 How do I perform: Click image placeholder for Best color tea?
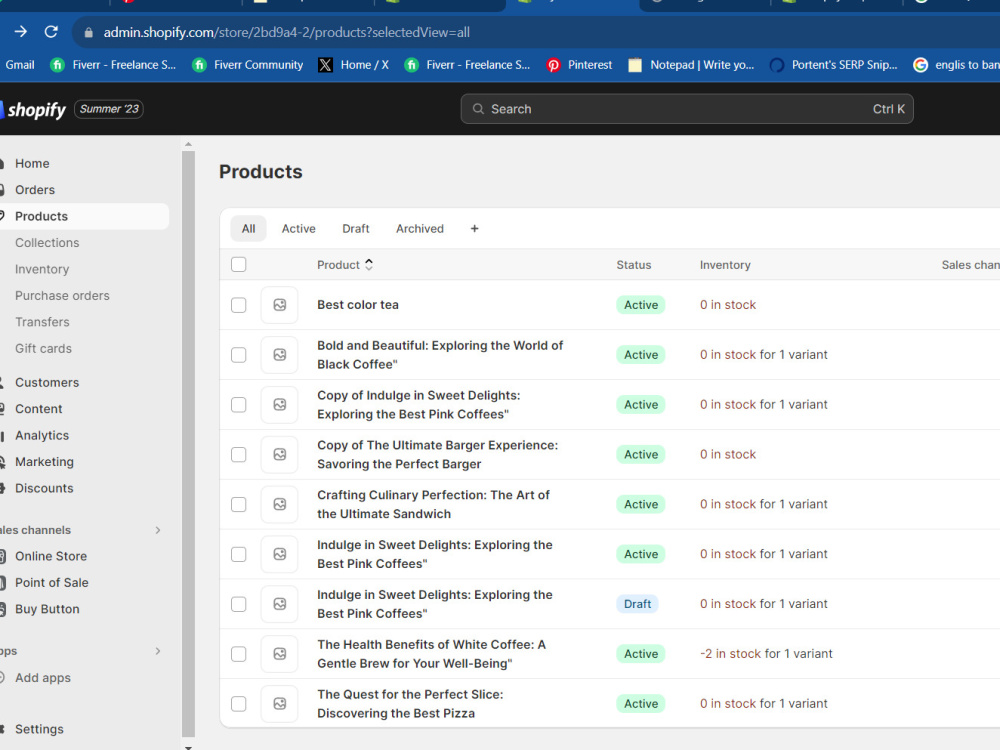[x=279, y=305]
